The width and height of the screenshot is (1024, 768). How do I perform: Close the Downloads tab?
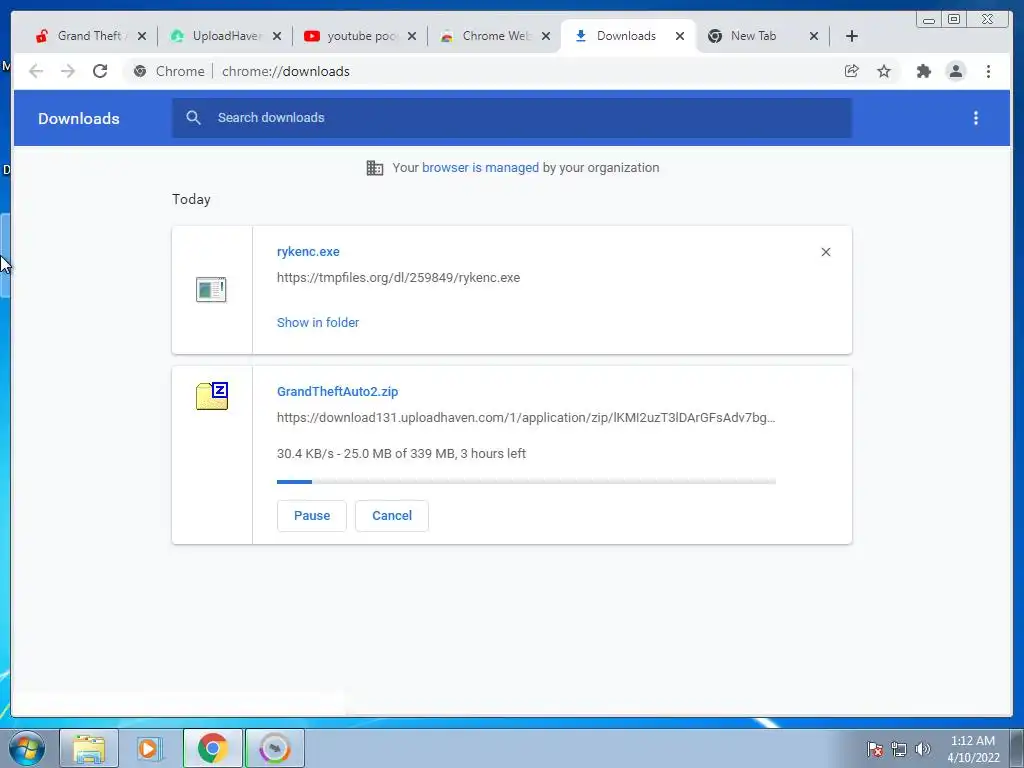(680, 36)
